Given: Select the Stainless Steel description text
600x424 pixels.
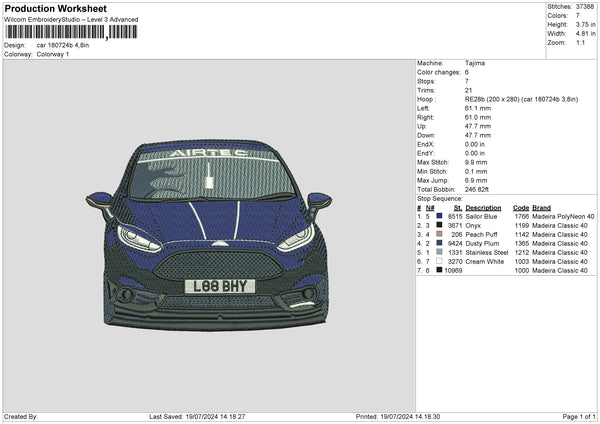Looking at the screenshot, I should point(487,253).
